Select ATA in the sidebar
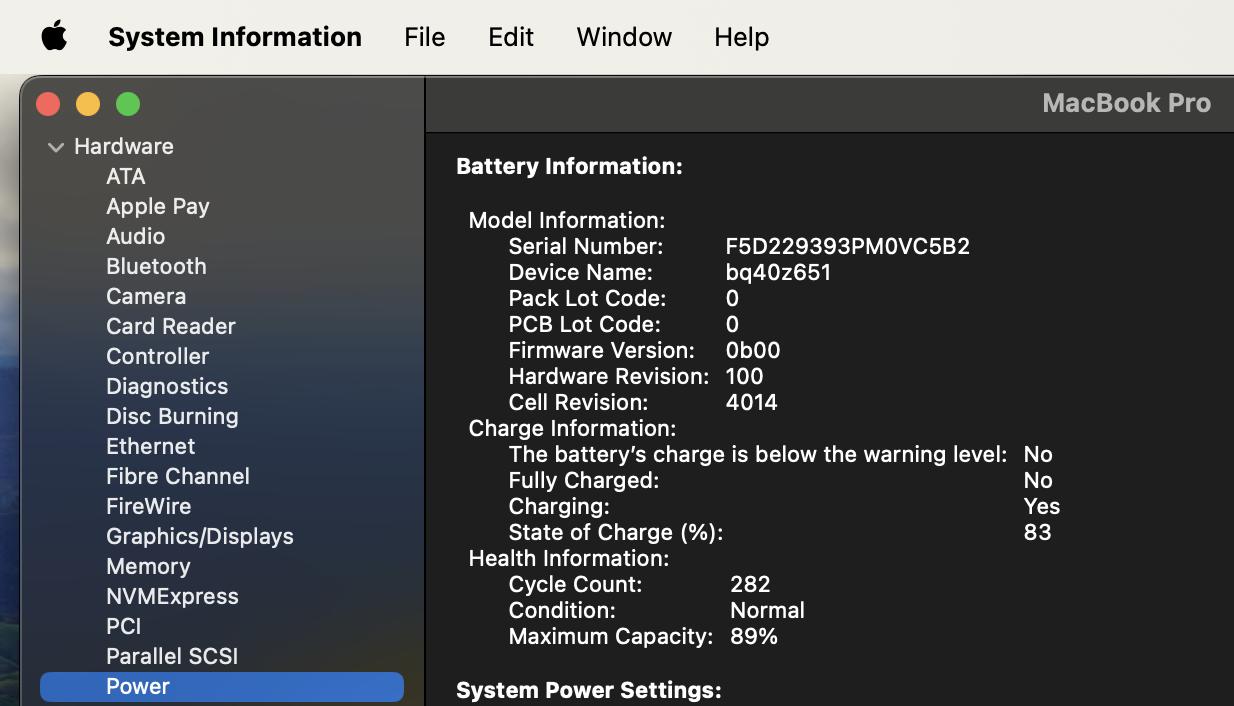Screen dimensions: 1234x706 tap(126, 176)
